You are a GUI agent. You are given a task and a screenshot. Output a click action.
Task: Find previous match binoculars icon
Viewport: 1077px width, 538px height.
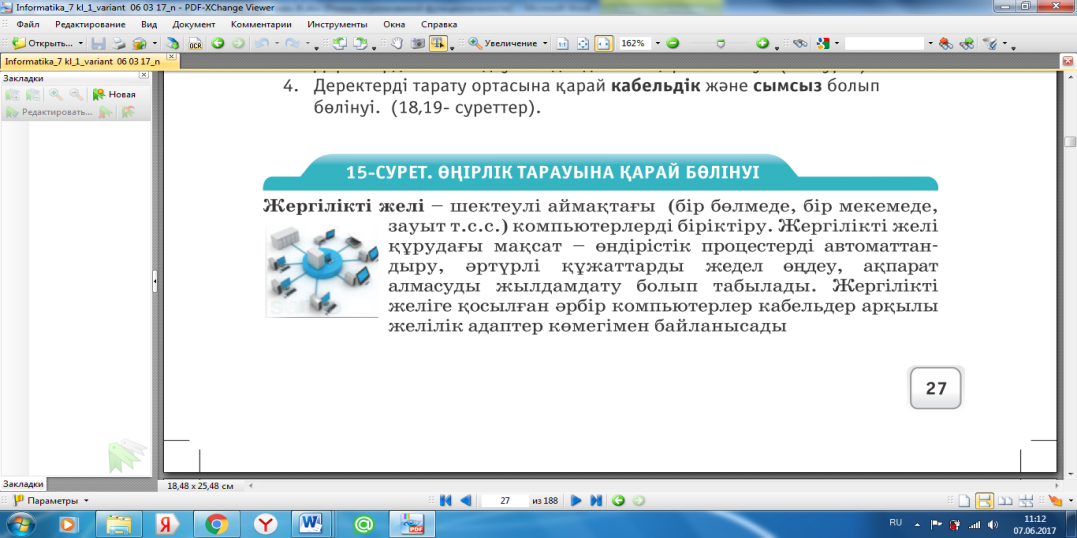point(946,43)
